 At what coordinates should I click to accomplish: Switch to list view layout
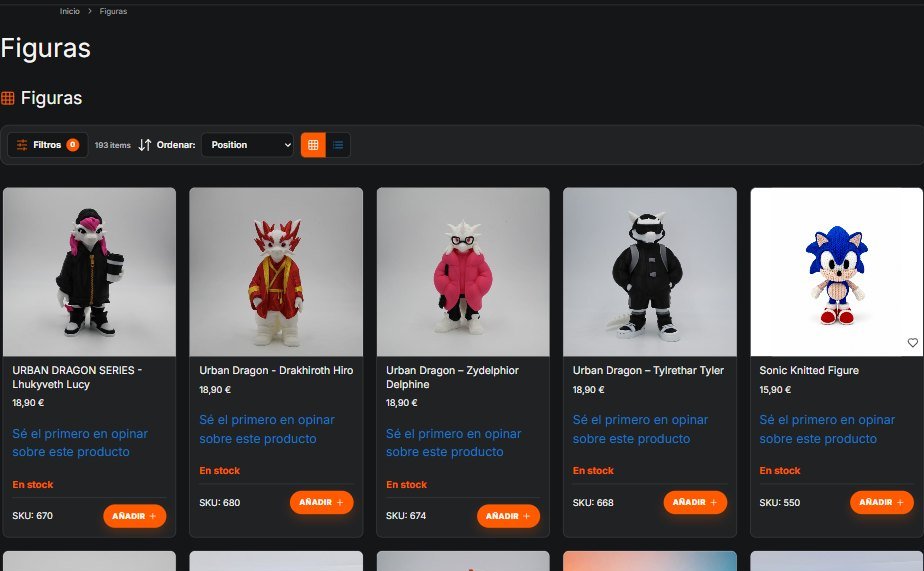[x=338, y=145]
